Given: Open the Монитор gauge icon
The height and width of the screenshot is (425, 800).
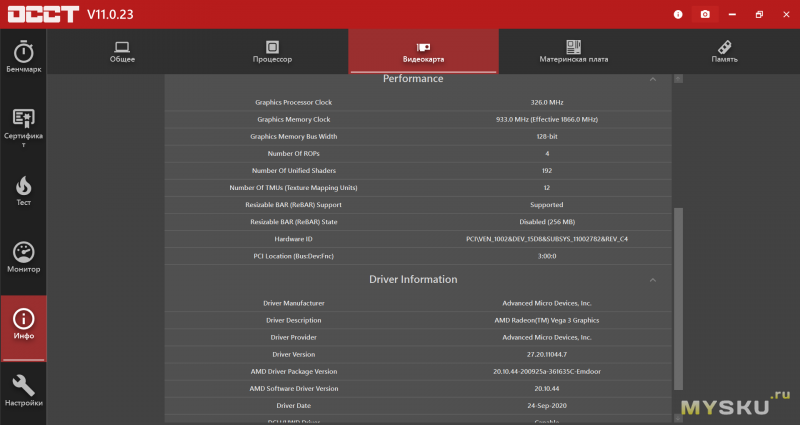Looking at the screenshot, I should click(23, 252).
